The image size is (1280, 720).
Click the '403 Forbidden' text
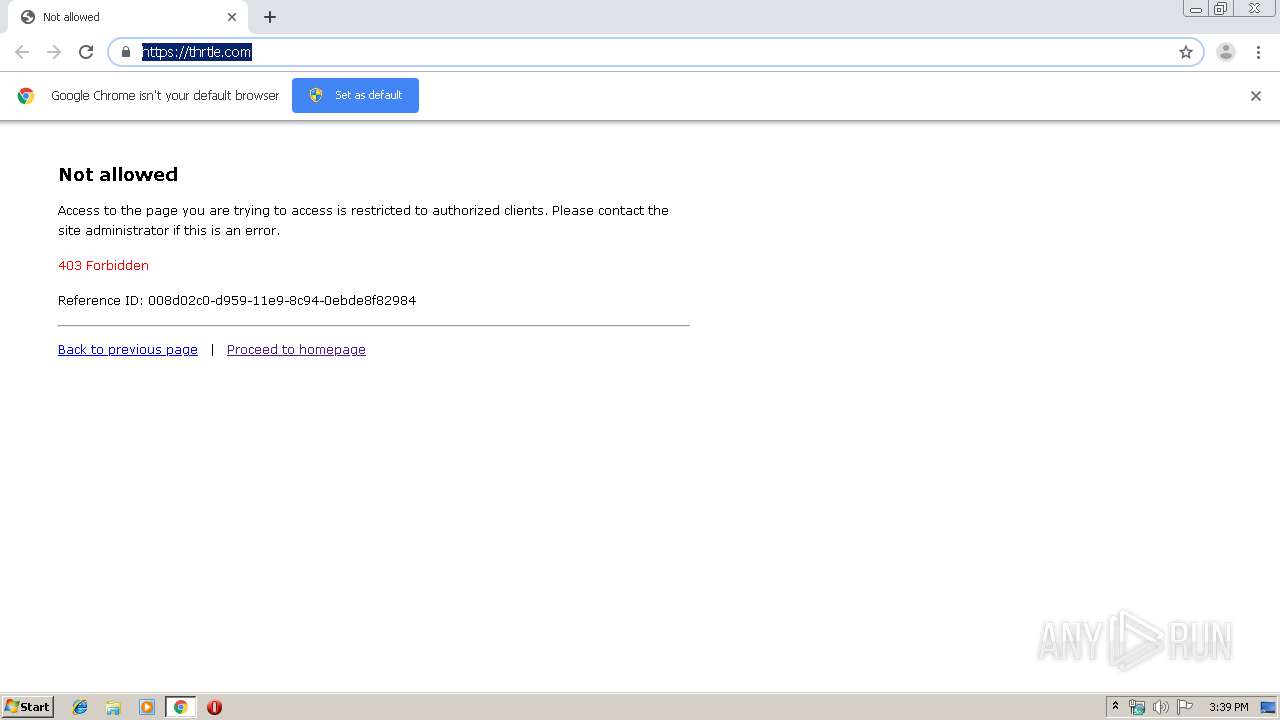coord(103,265)
